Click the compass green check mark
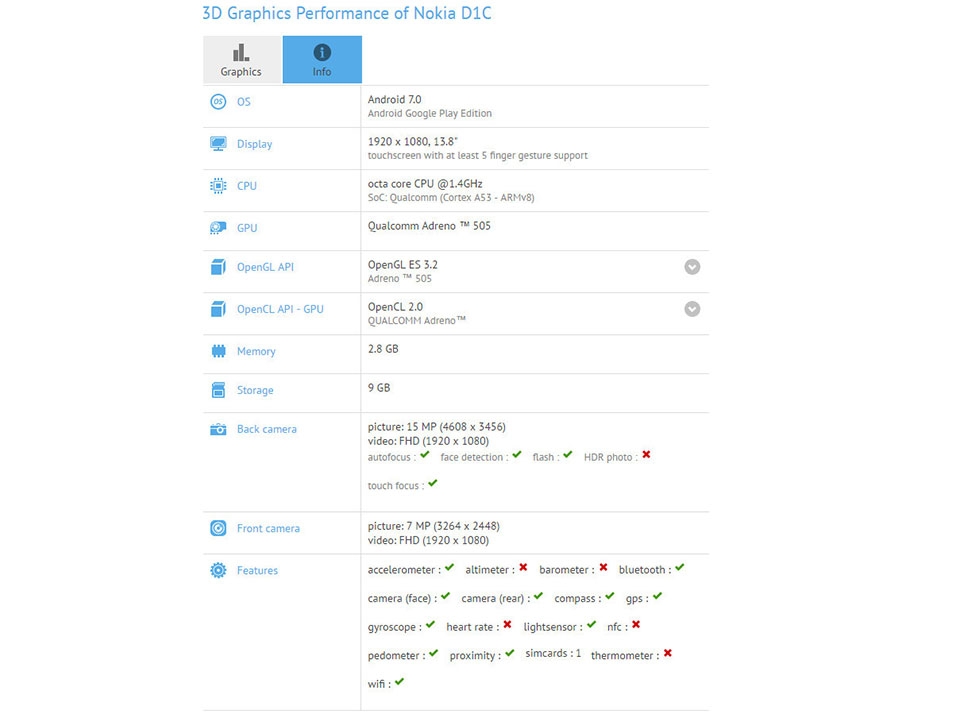The width and height of the screenshot is (960, 714). tap(609, 596)
